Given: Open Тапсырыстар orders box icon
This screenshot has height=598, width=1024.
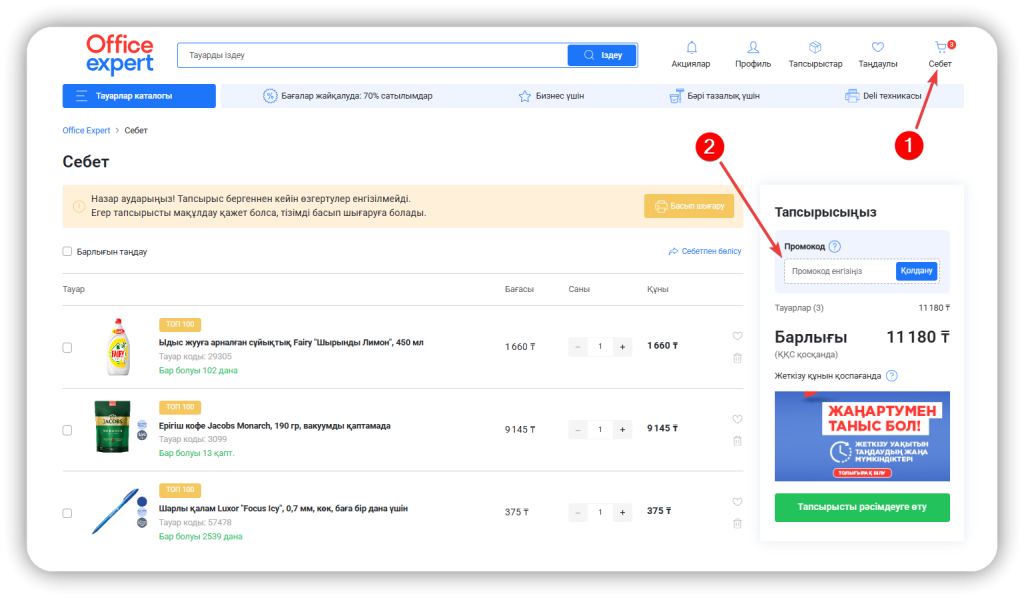Looking at the screenshot, I should 815,48.
